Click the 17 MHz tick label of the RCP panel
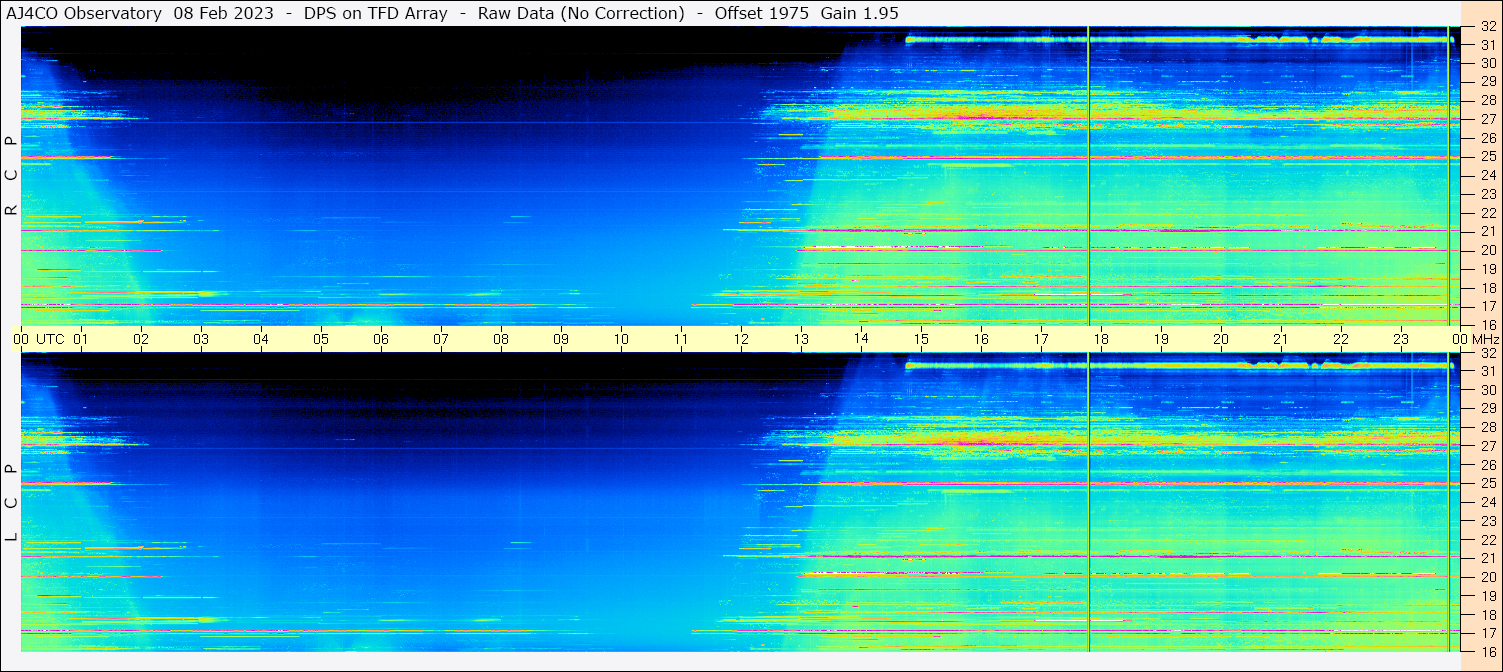1503x672 pixels. (x=1487, y=306)
